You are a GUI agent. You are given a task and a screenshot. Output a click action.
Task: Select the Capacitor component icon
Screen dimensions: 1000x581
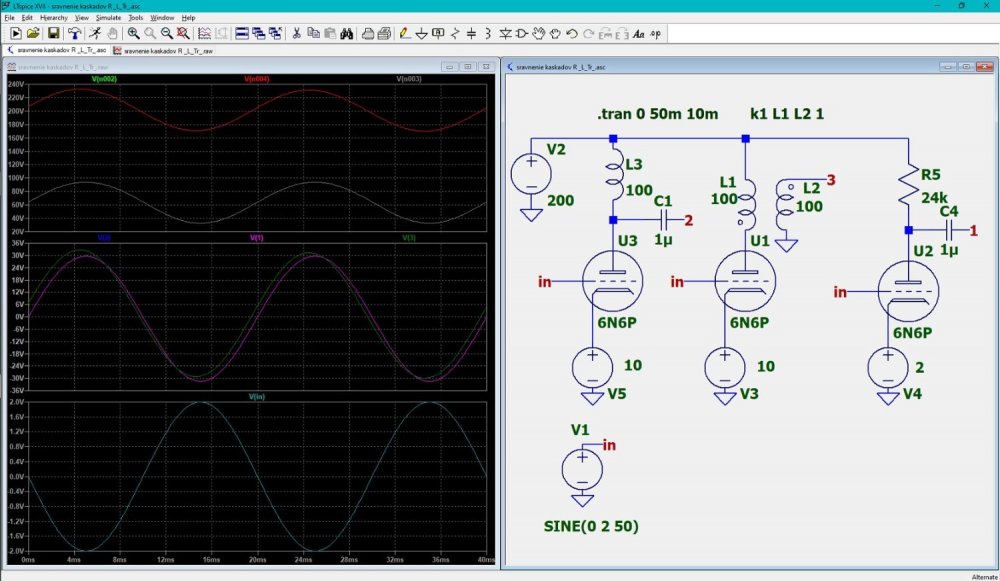coord(472,33)
